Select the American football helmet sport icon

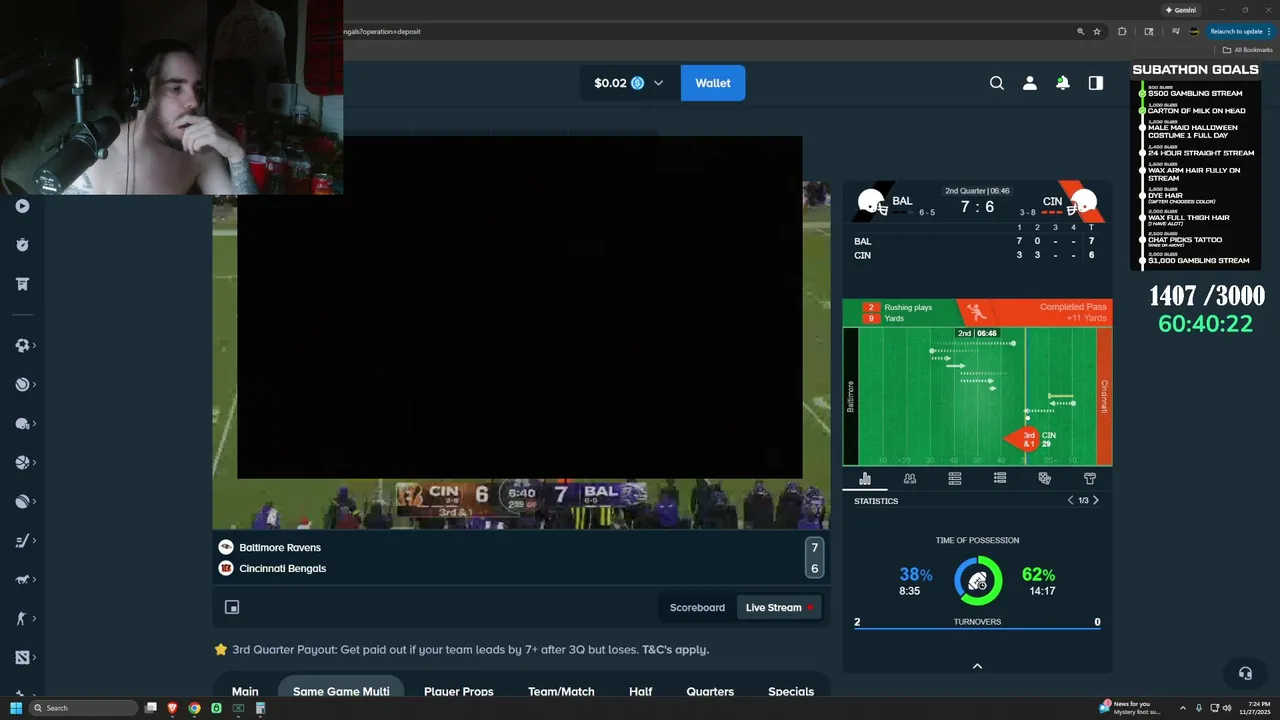[22, 423]
